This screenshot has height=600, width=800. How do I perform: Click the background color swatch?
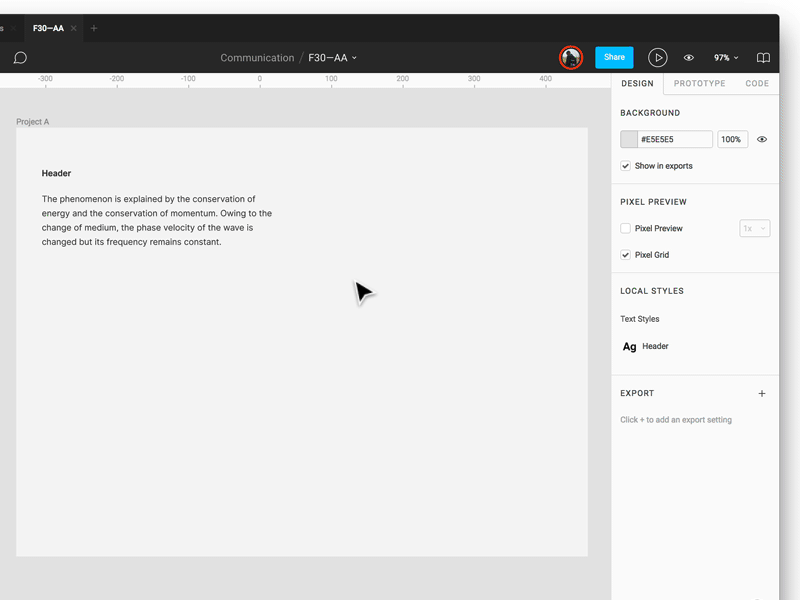(x=629, y=140)
